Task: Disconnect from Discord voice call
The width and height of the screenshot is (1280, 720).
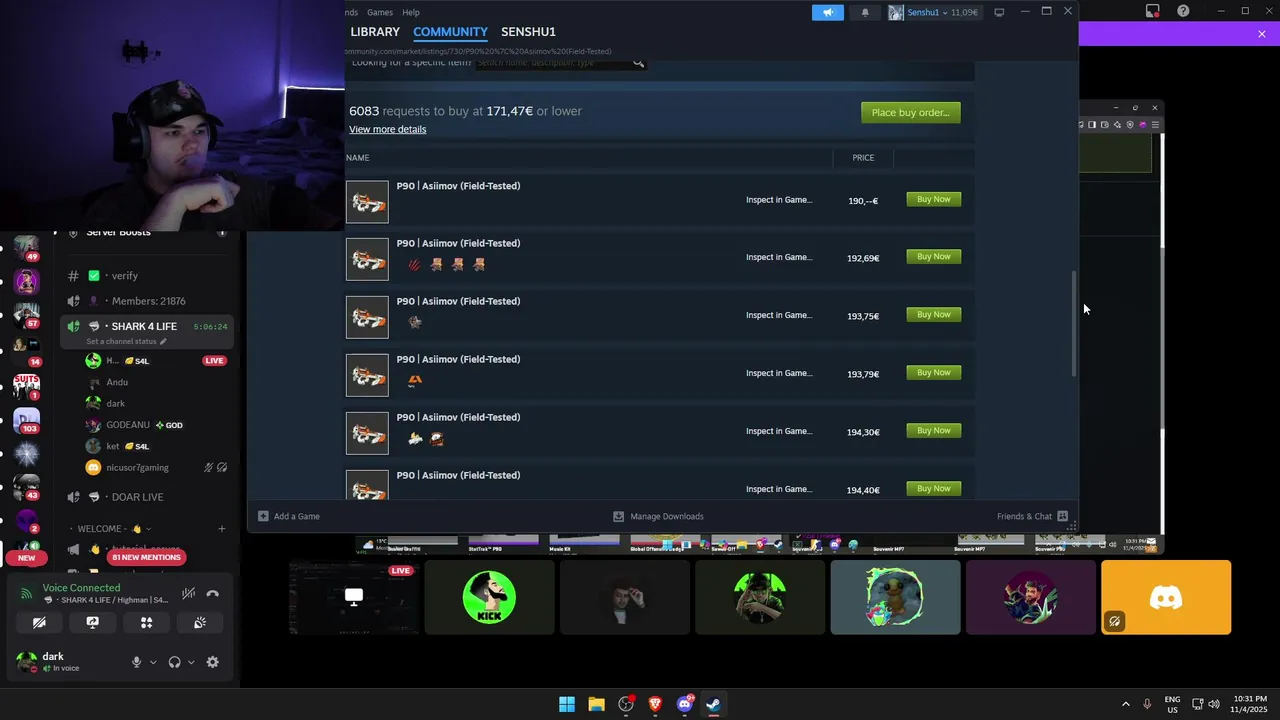Action: coord(212,593)
